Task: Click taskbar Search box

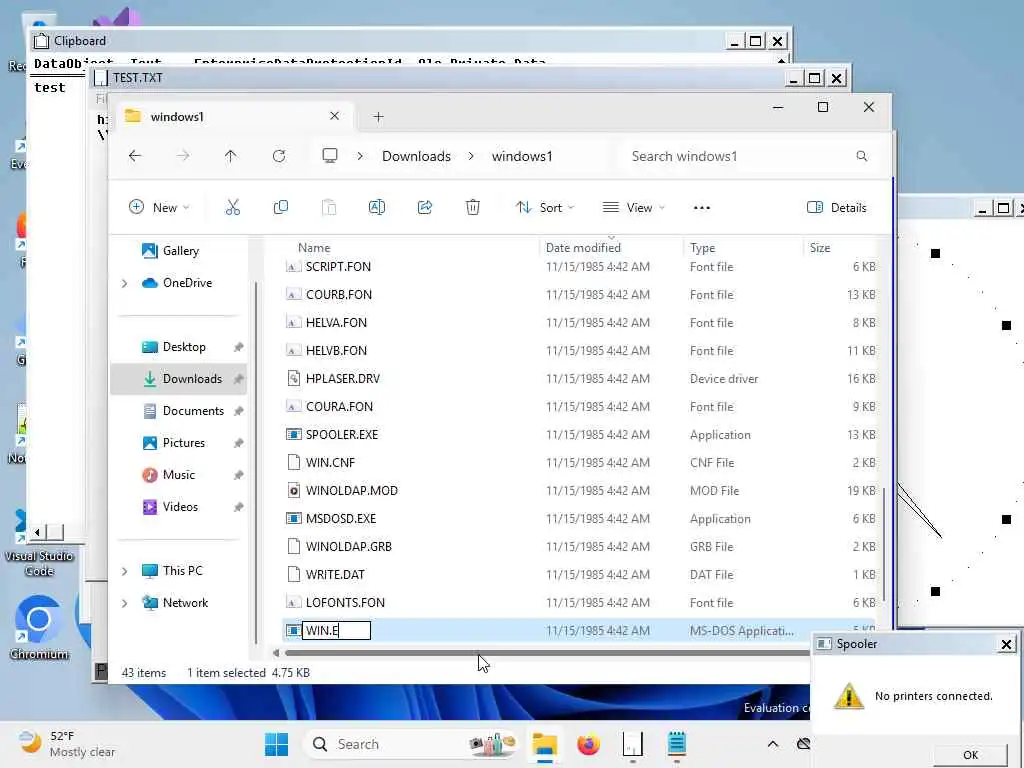Action: [412, 744]
